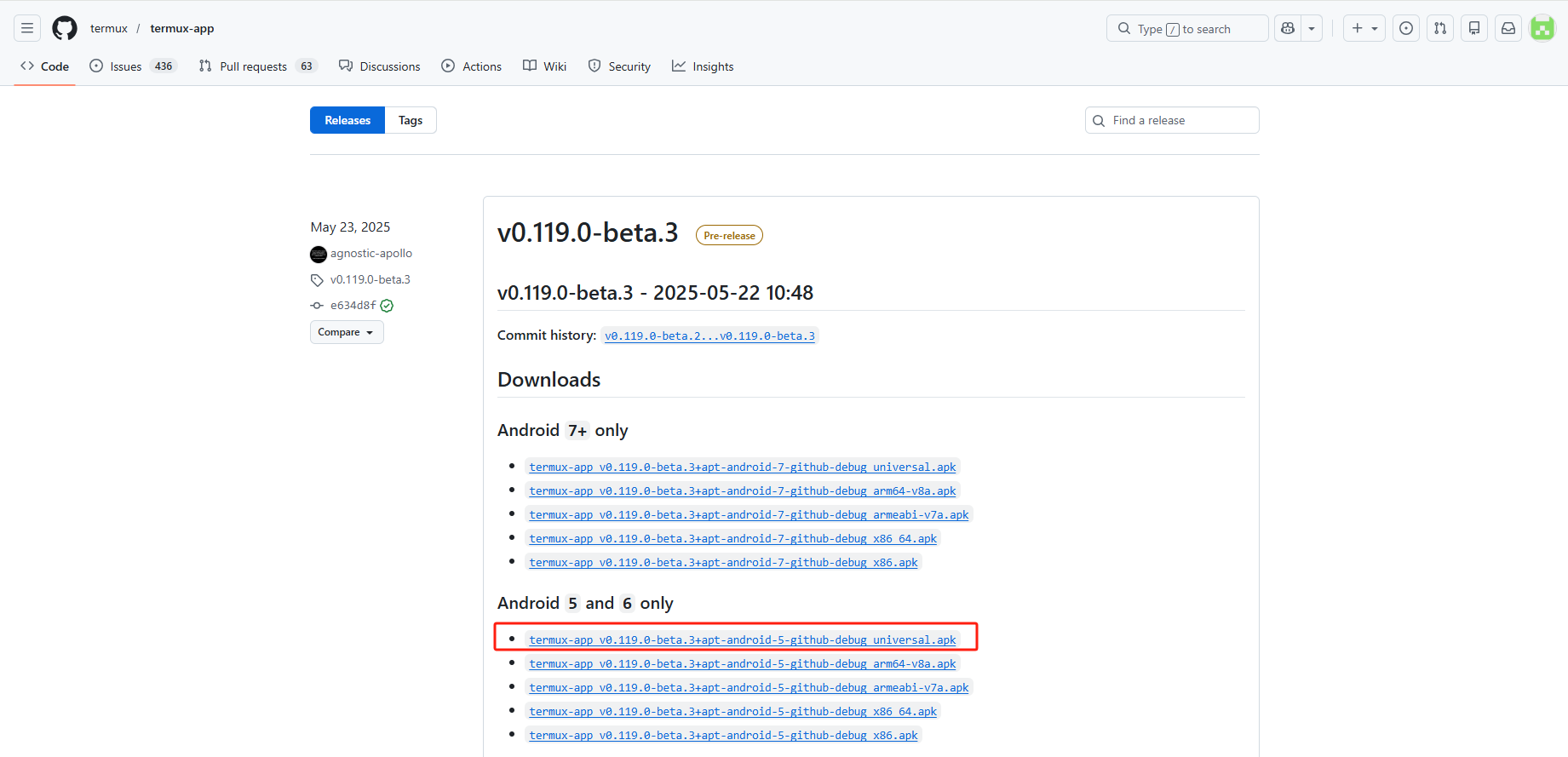Switch to the Issues tab

coord(133,66)
